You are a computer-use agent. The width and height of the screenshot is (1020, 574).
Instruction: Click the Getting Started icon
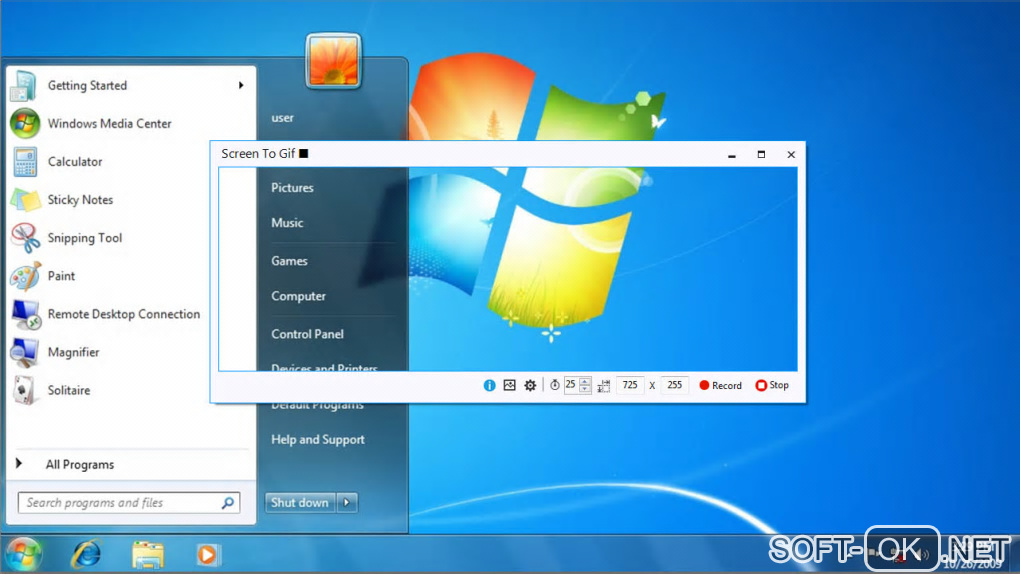23,86
